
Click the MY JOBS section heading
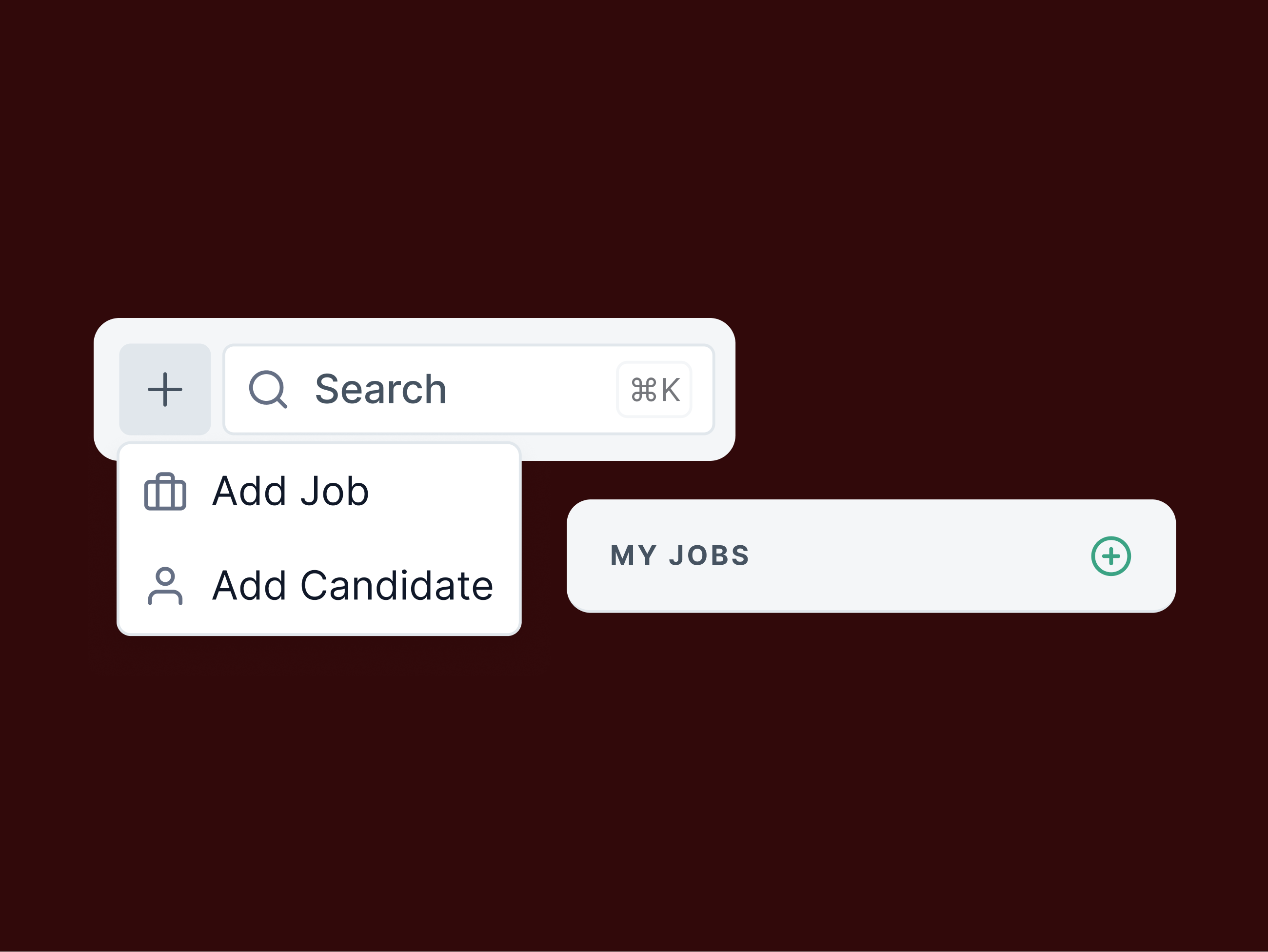click(x=680, y=556)
